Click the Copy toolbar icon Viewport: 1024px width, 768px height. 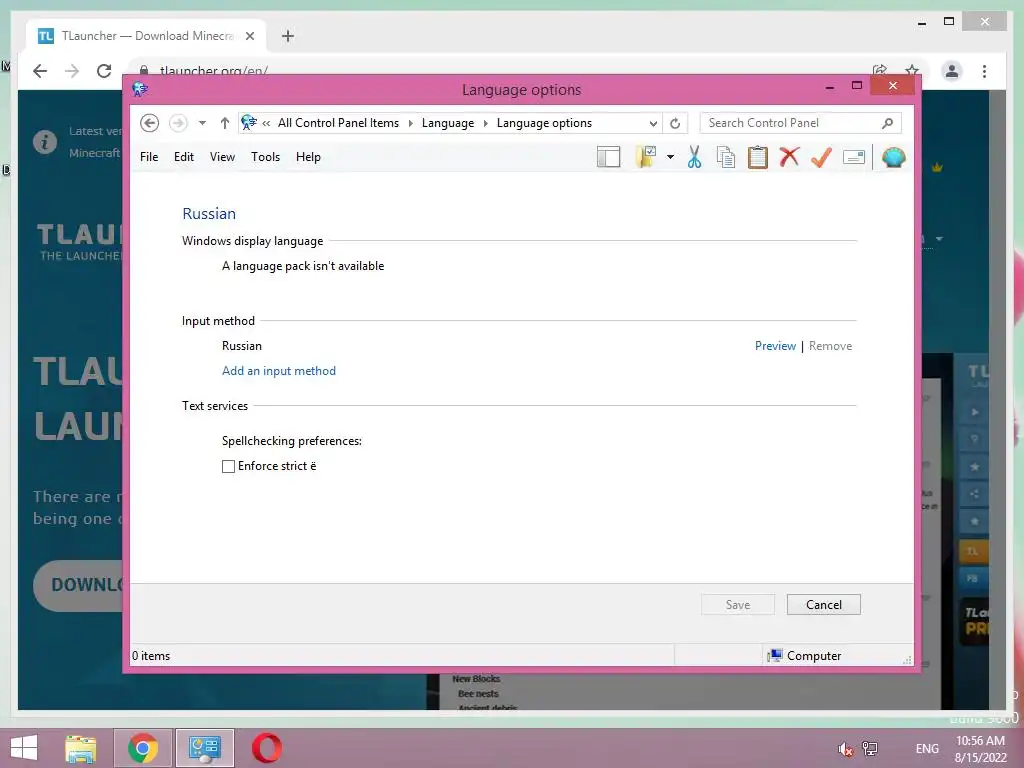(x=726, y=157)
